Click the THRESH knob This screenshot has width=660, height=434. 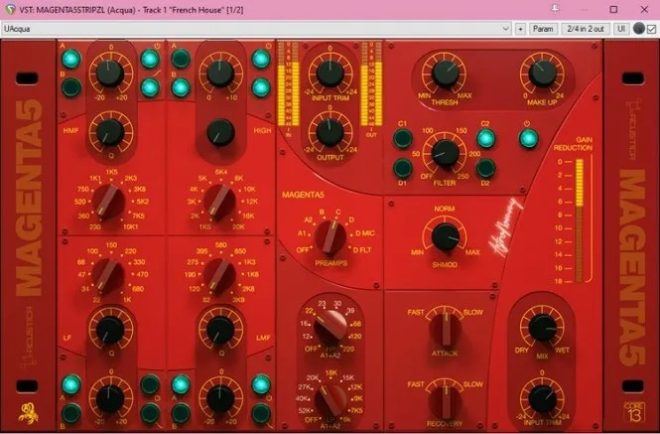click(445, 73)
